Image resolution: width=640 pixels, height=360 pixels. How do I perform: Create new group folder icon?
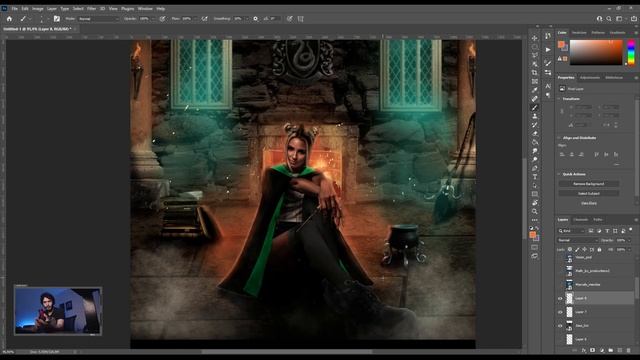pos(611,350)
